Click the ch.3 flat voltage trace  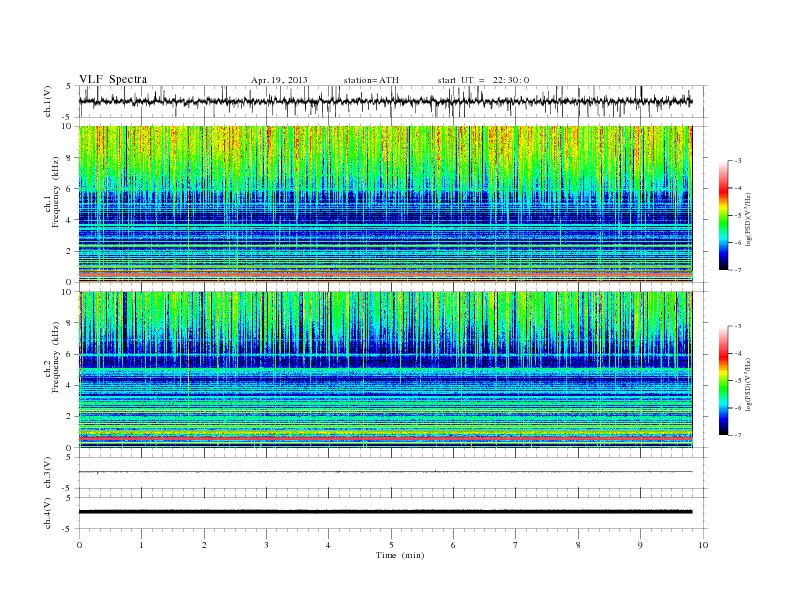385,472
